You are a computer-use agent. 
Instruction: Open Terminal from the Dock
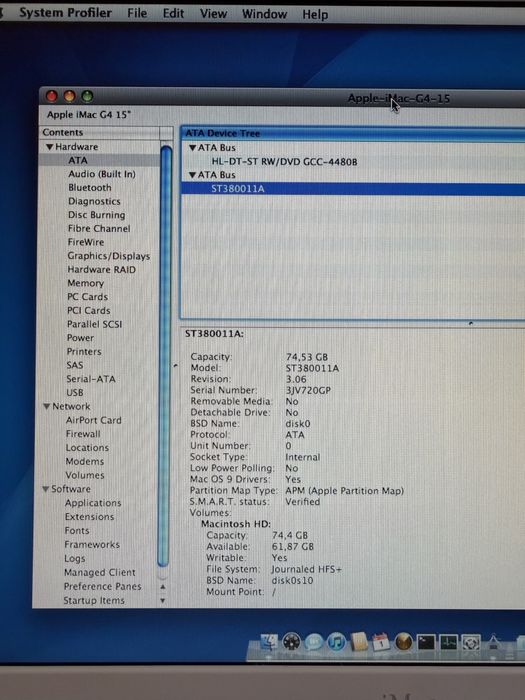click(426, 642)
